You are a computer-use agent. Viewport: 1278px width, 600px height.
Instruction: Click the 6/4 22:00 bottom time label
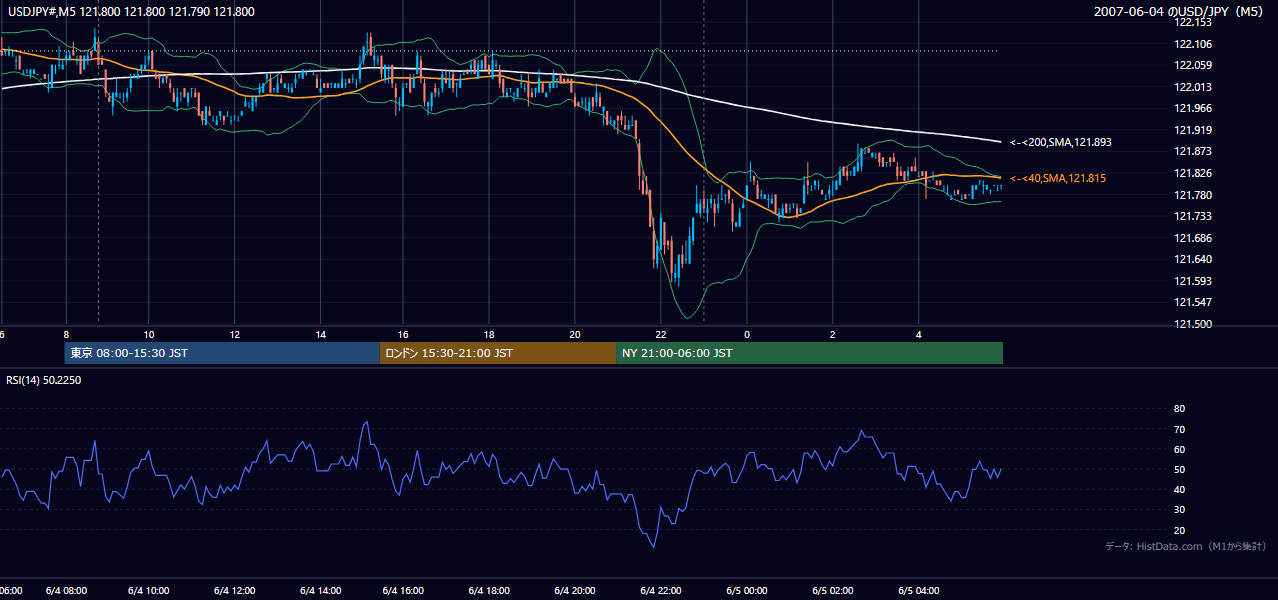pyautogui.click(x=660, y=590)
